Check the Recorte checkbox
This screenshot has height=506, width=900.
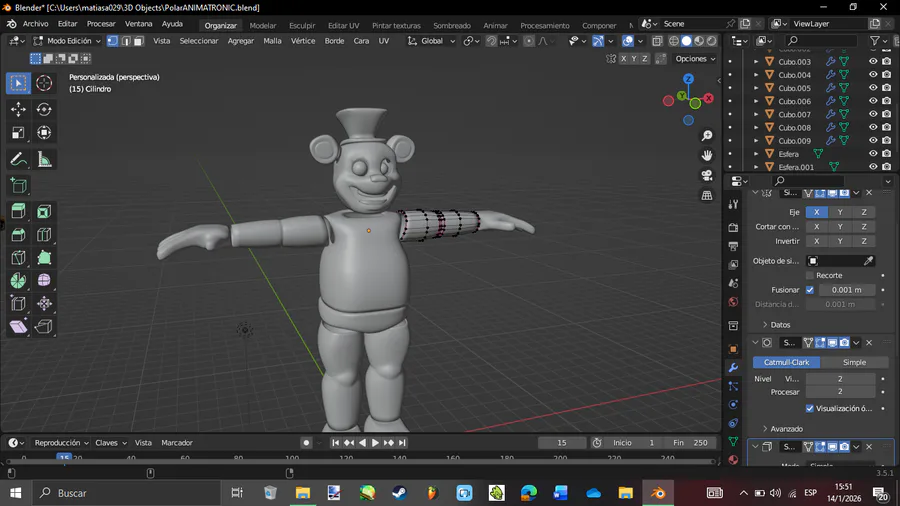810,275
